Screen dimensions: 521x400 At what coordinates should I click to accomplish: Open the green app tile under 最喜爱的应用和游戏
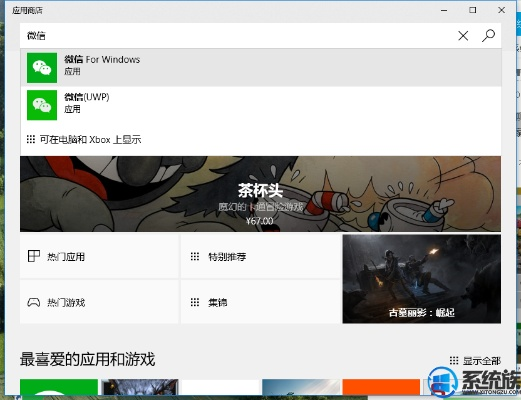59,387
